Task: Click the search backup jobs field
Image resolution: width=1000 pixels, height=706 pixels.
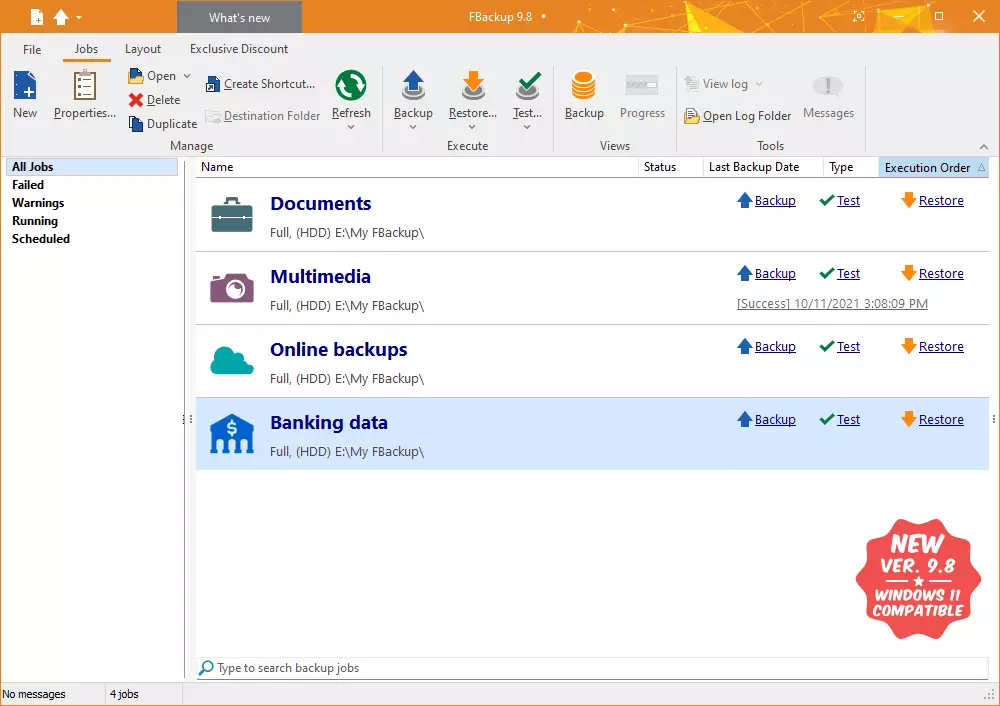Action: (x=592, y=668)
